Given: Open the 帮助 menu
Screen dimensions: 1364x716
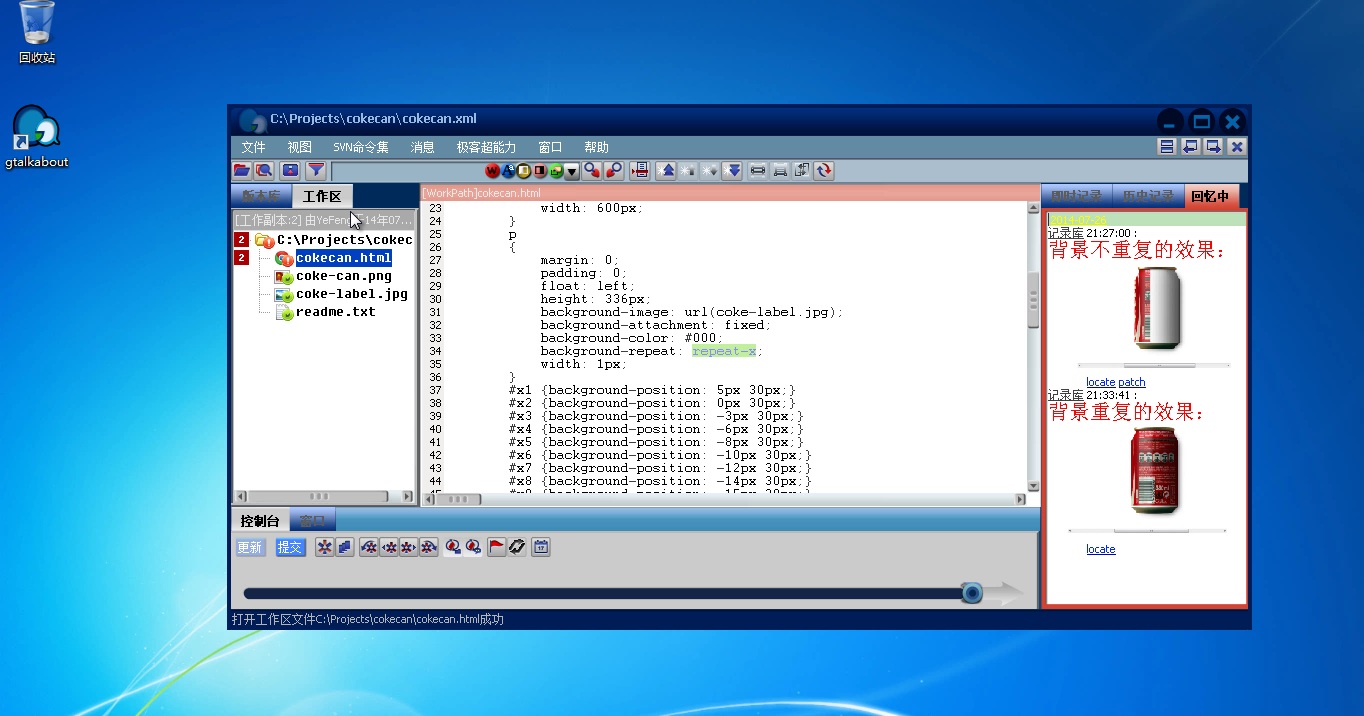Looking at the screenshot, I should click(x=596, y=147).
